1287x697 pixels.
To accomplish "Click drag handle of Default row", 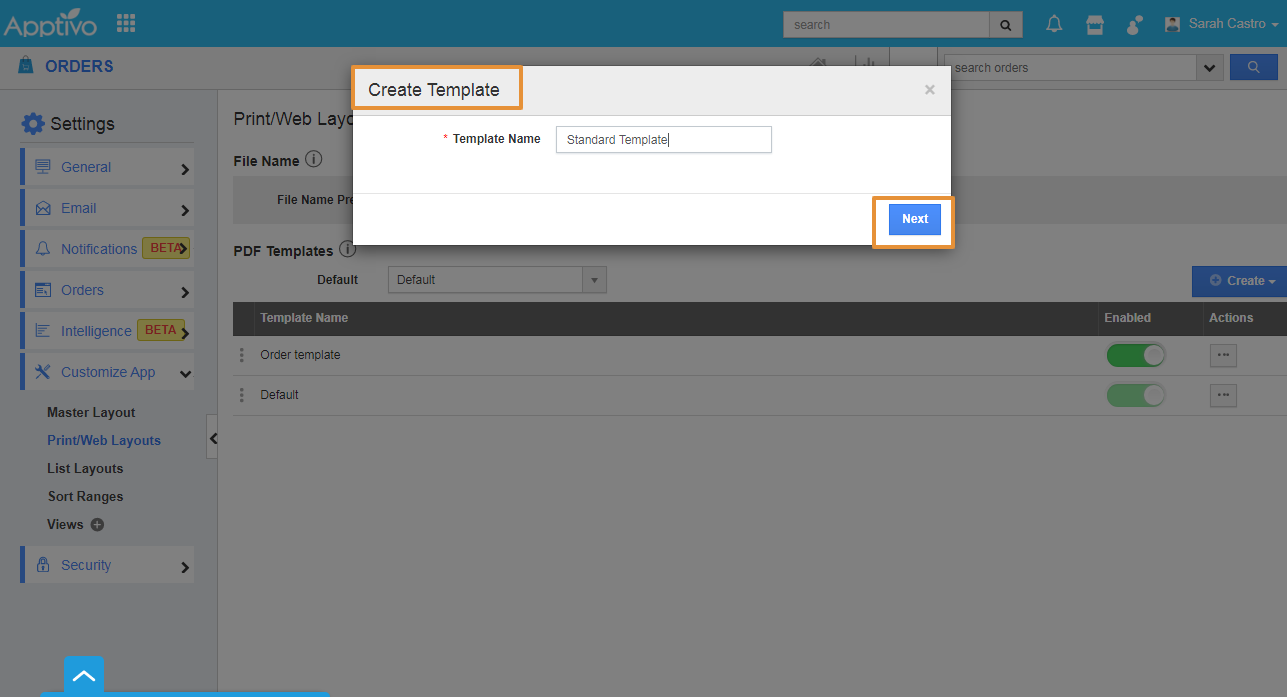I will 241,395.
